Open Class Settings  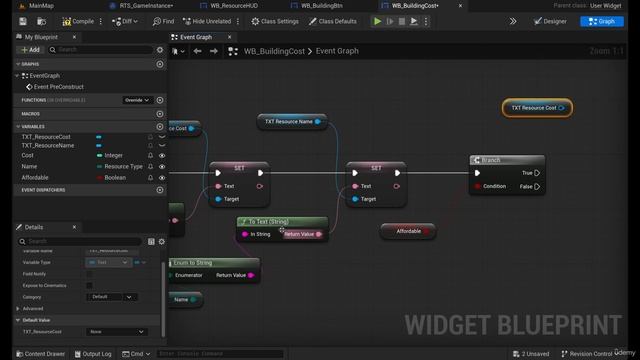pyautogui.click(x=275, y=21)
